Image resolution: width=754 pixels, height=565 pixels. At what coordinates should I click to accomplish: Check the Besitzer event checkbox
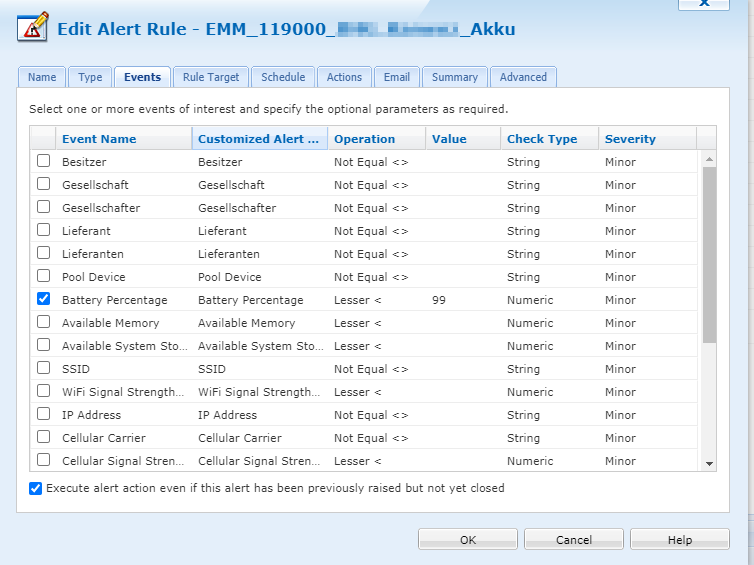43,161
